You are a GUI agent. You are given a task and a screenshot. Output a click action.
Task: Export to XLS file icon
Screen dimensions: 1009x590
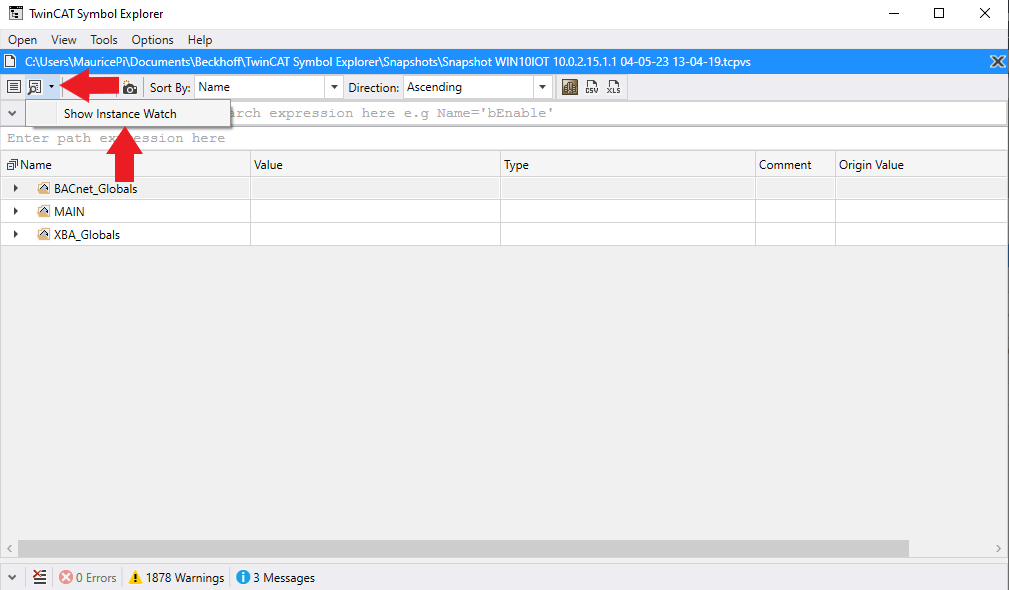[x=613, y=87]
